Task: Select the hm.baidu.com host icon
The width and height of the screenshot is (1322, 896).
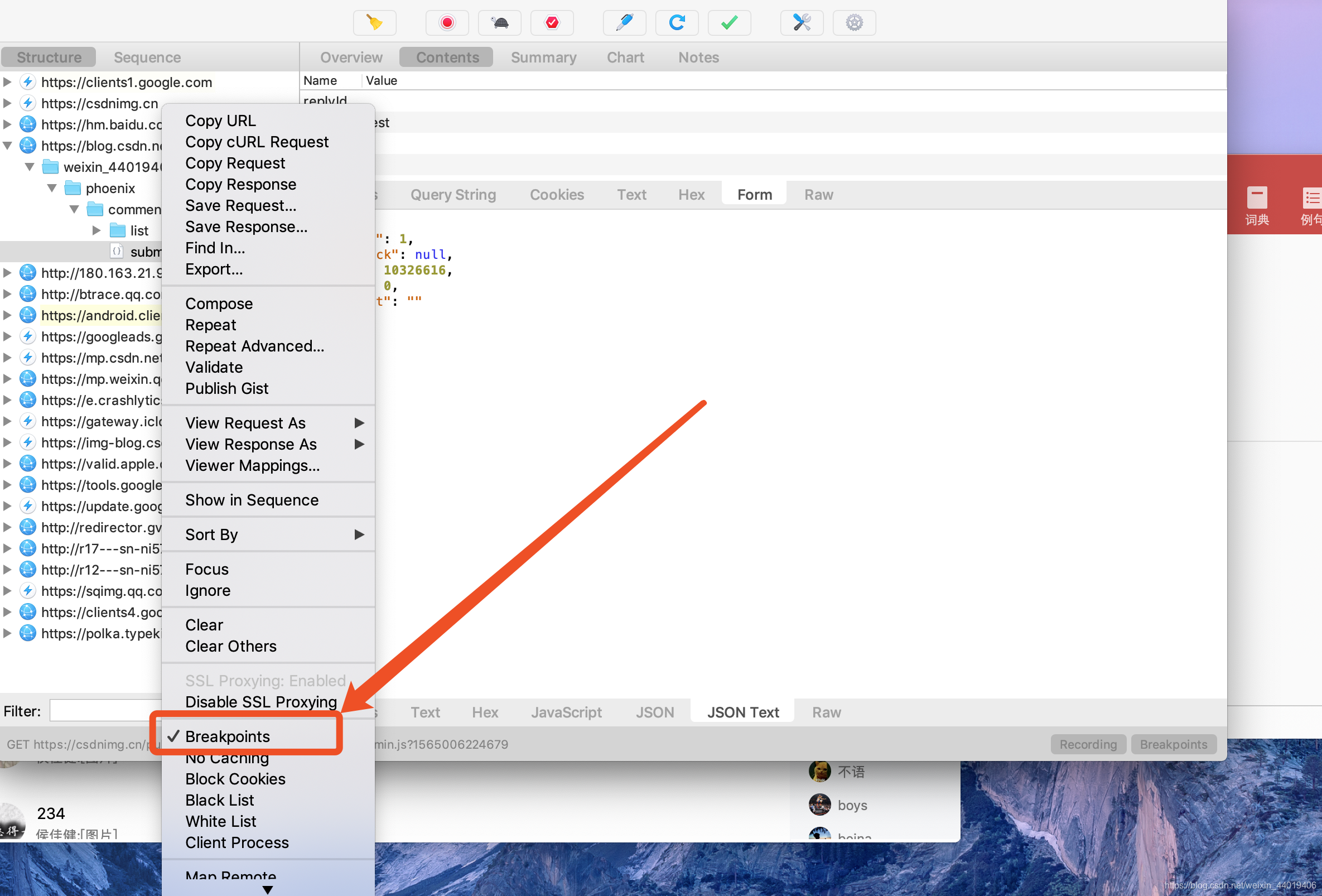Action: (x=28, y=124)
